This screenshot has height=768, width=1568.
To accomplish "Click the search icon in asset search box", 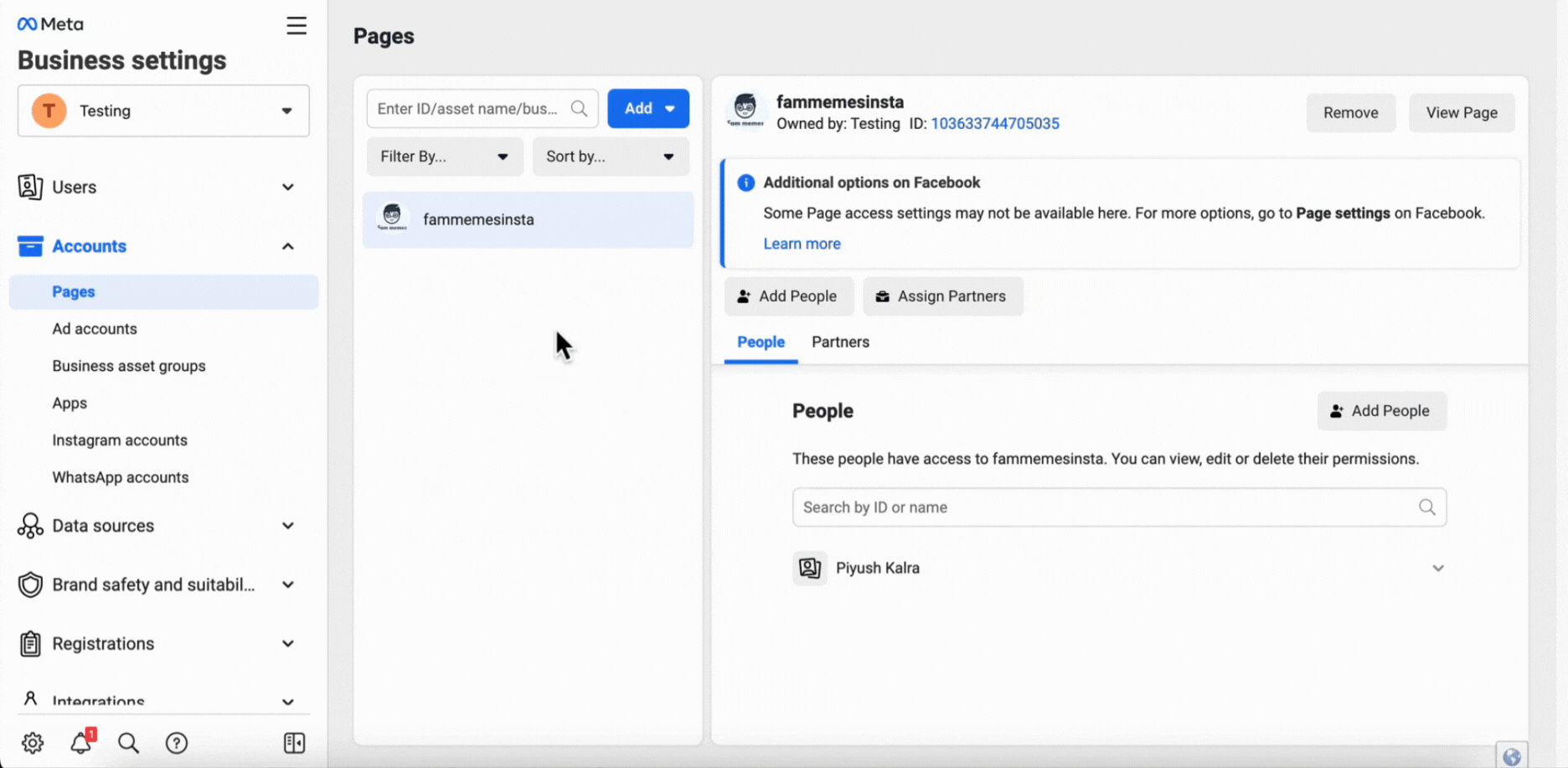I will (x=579, y=109).
